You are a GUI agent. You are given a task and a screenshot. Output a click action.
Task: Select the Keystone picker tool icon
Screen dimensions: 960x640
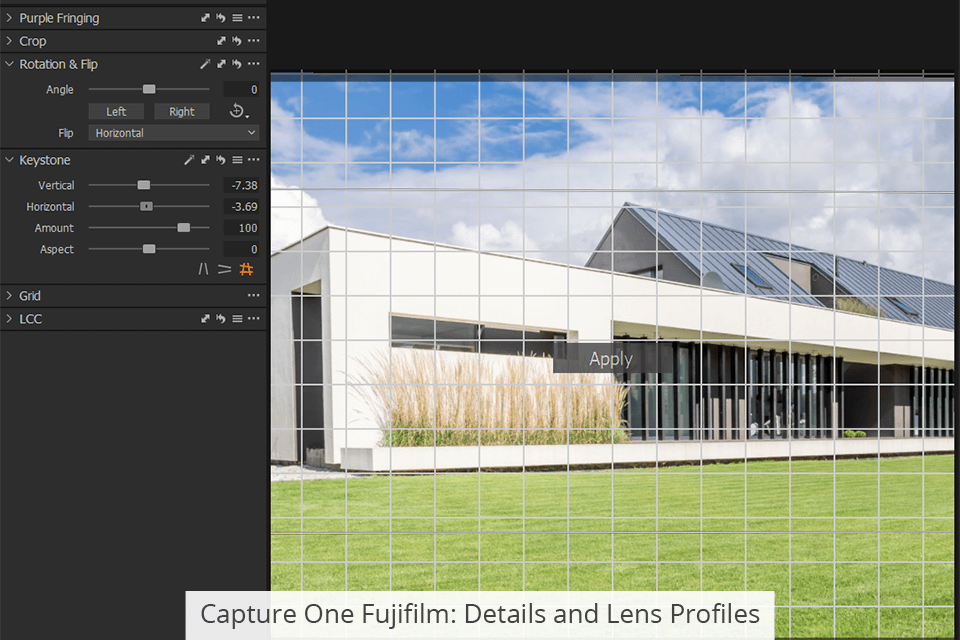(189, 160)
